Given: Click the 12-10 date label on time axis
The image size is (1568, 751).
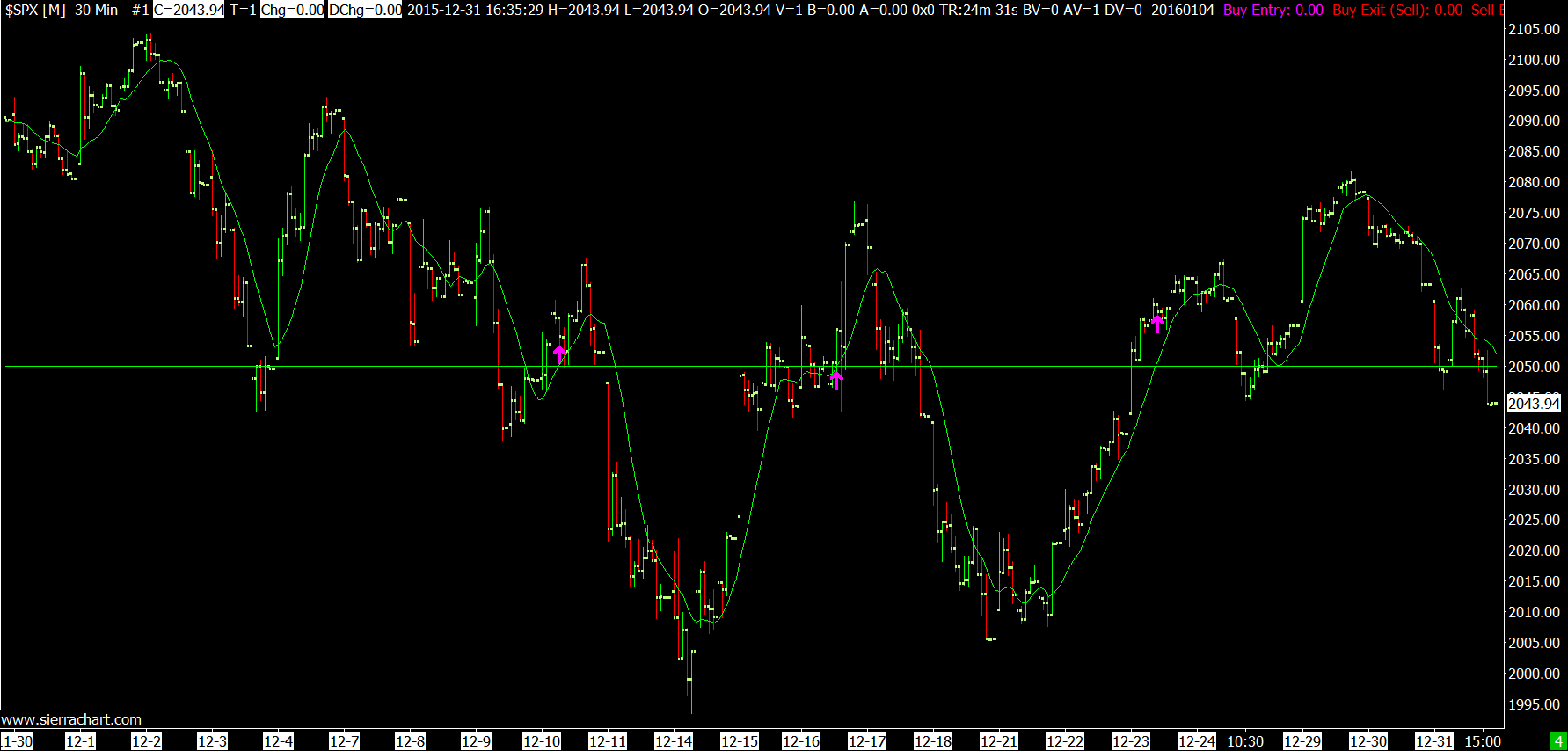Looking at the screenshot, I should [542, 741].
